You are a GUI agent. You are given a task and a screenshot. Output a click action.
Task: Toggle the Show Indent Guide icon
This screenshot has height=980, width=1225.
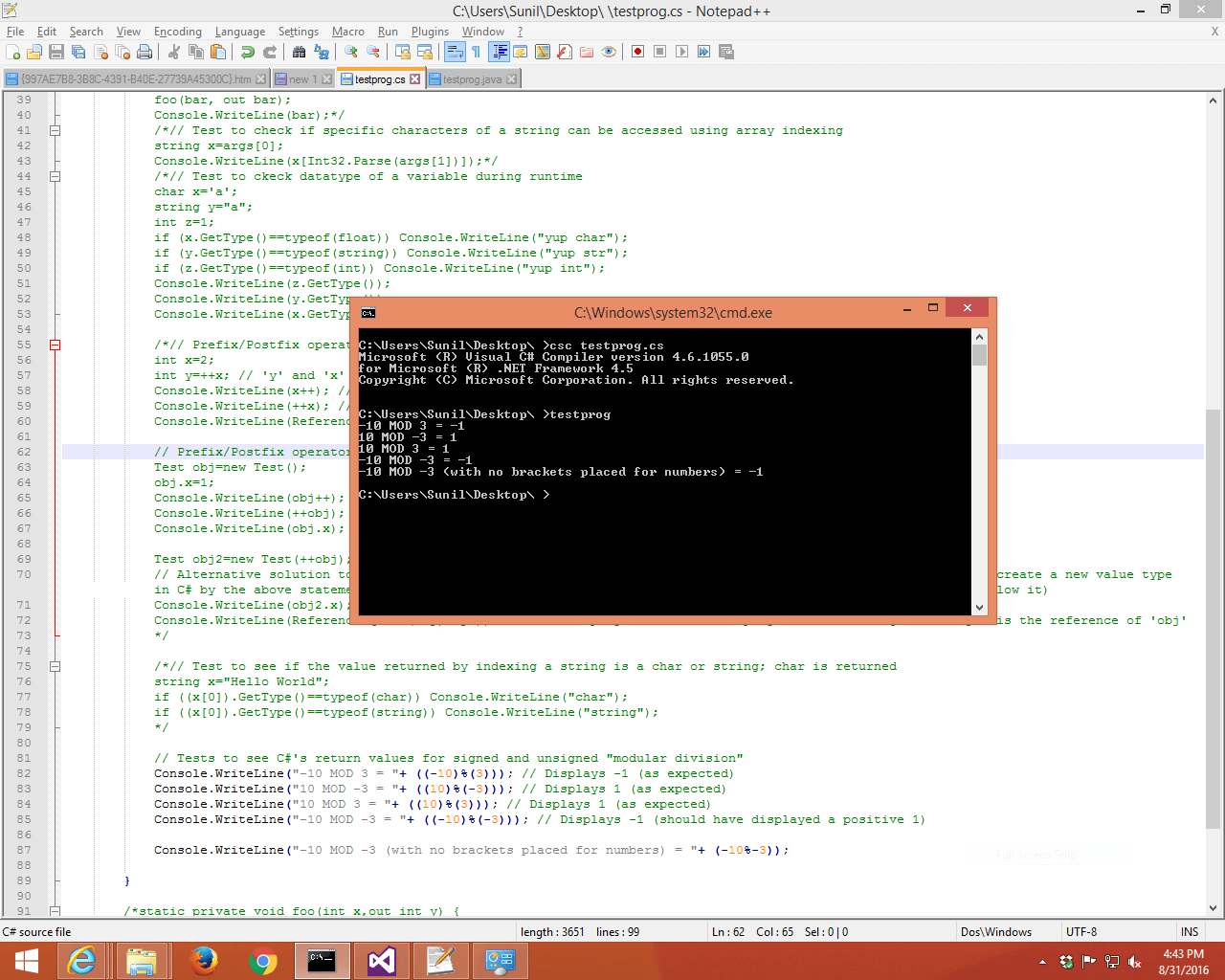[501, 52]
